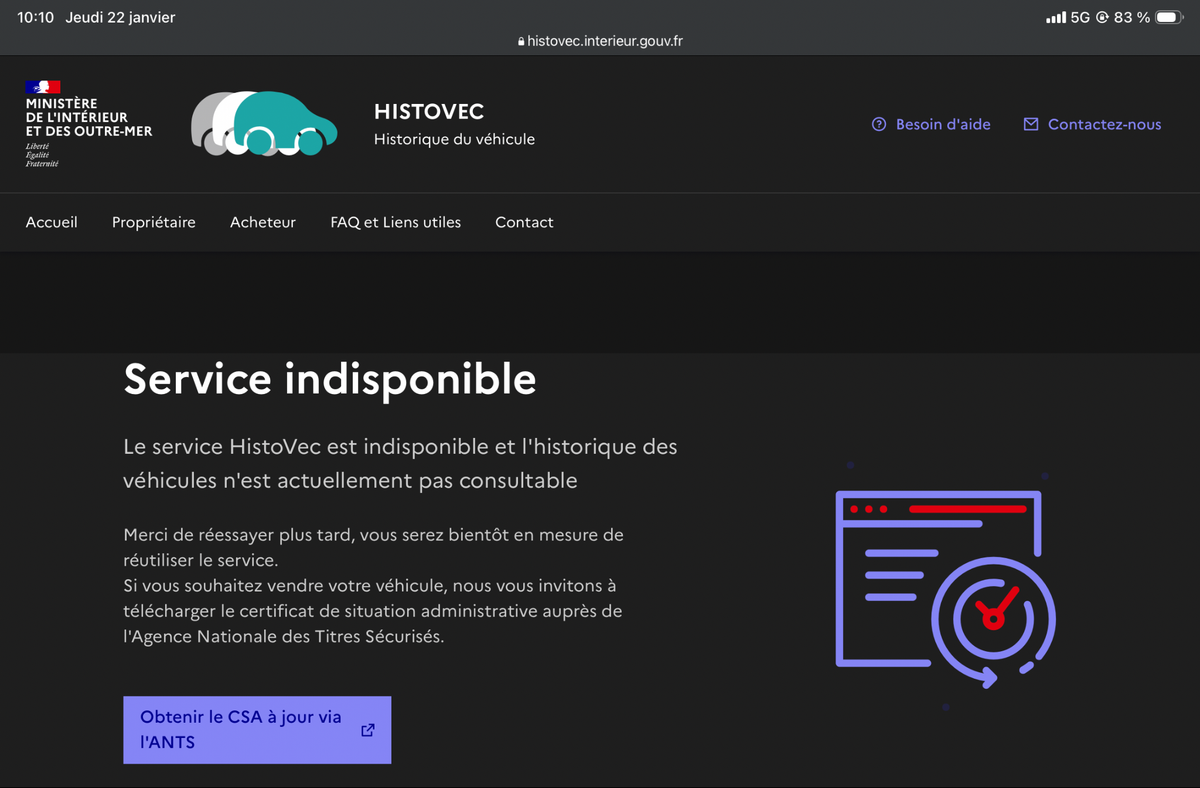Open the Contact navigation item
Screen dimensions: 1200x788
pyautogui.click(x=524, y=222)
